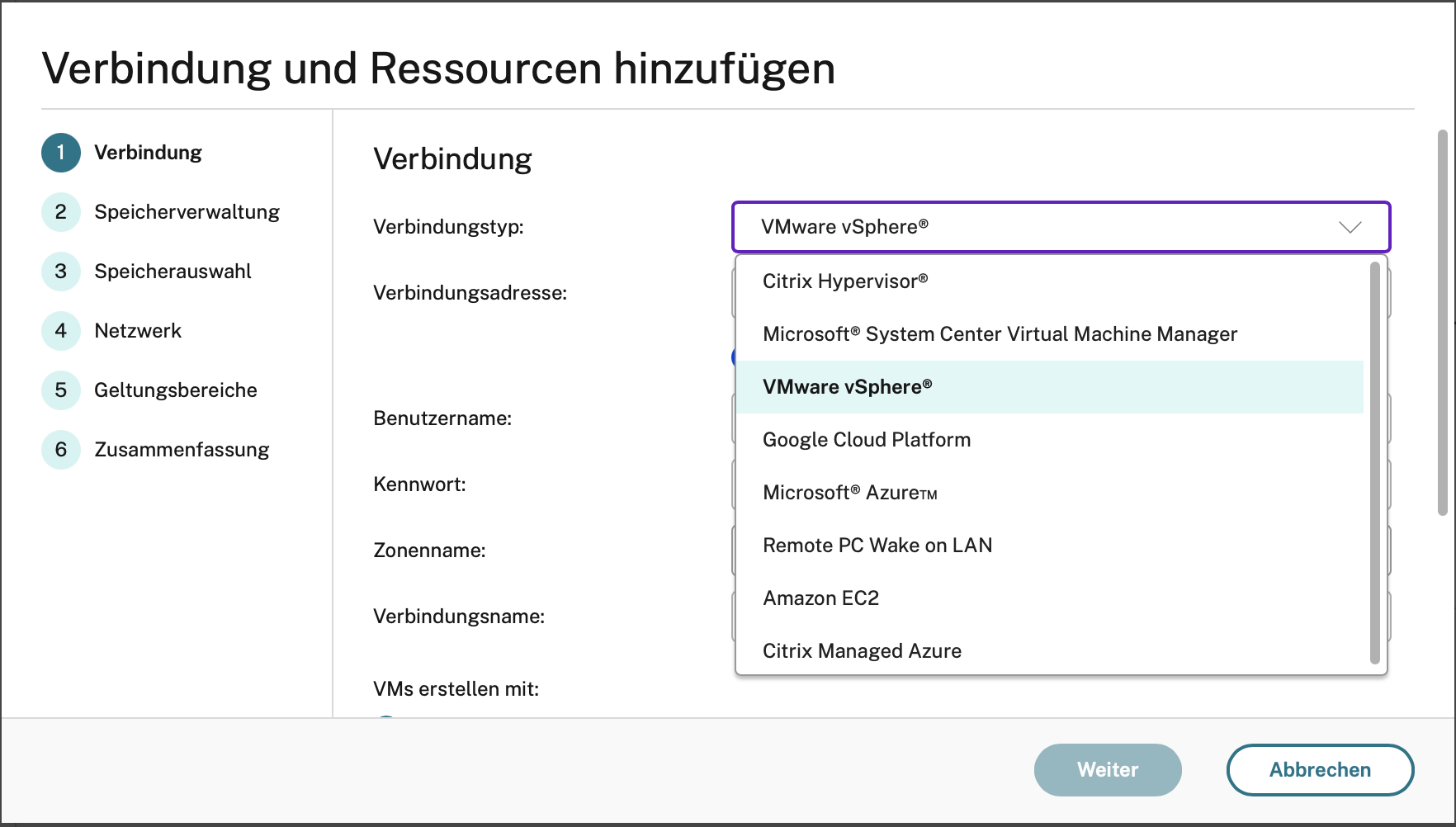Click the step 6 number circle
This screenshot has height=827, width=1456.
(61, 450)
